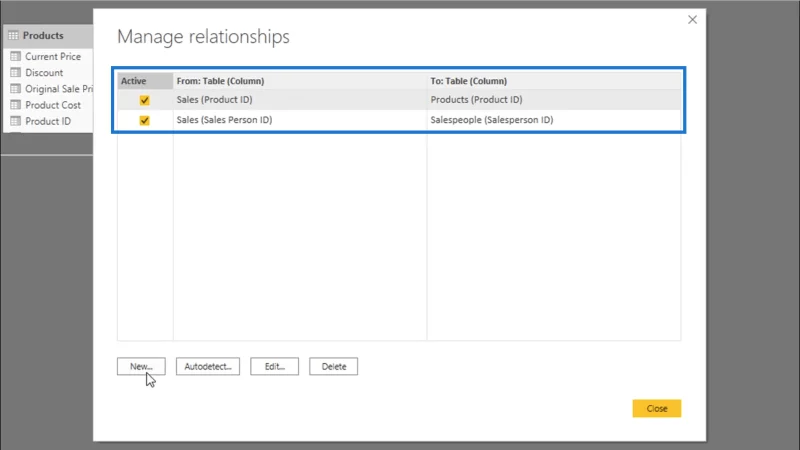Screen dimensions: 800x450
Task: Click the Product ID column icon
Action: click(16, 121)
